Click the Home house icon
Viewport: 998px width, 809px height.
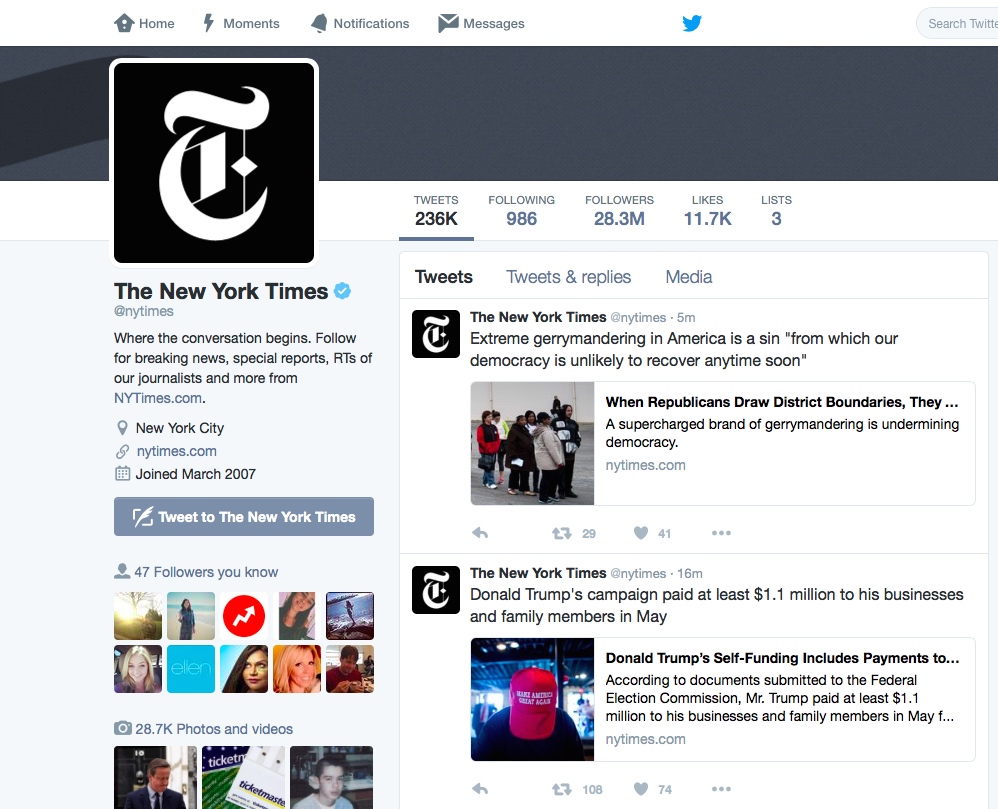click(123, 24)
